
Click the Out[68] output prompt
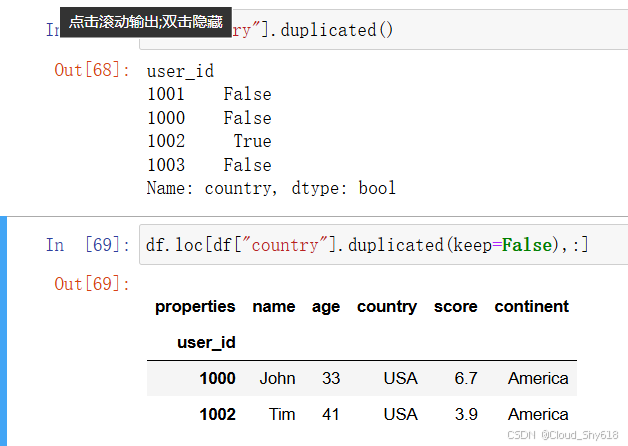92,70
